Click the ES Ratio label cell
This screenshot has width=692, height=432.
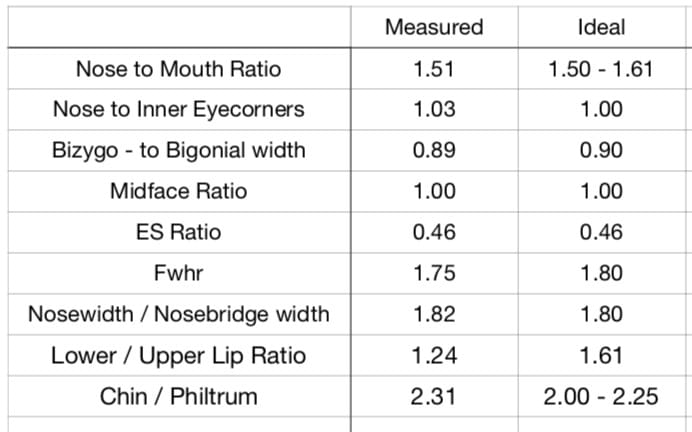point(180,233)
